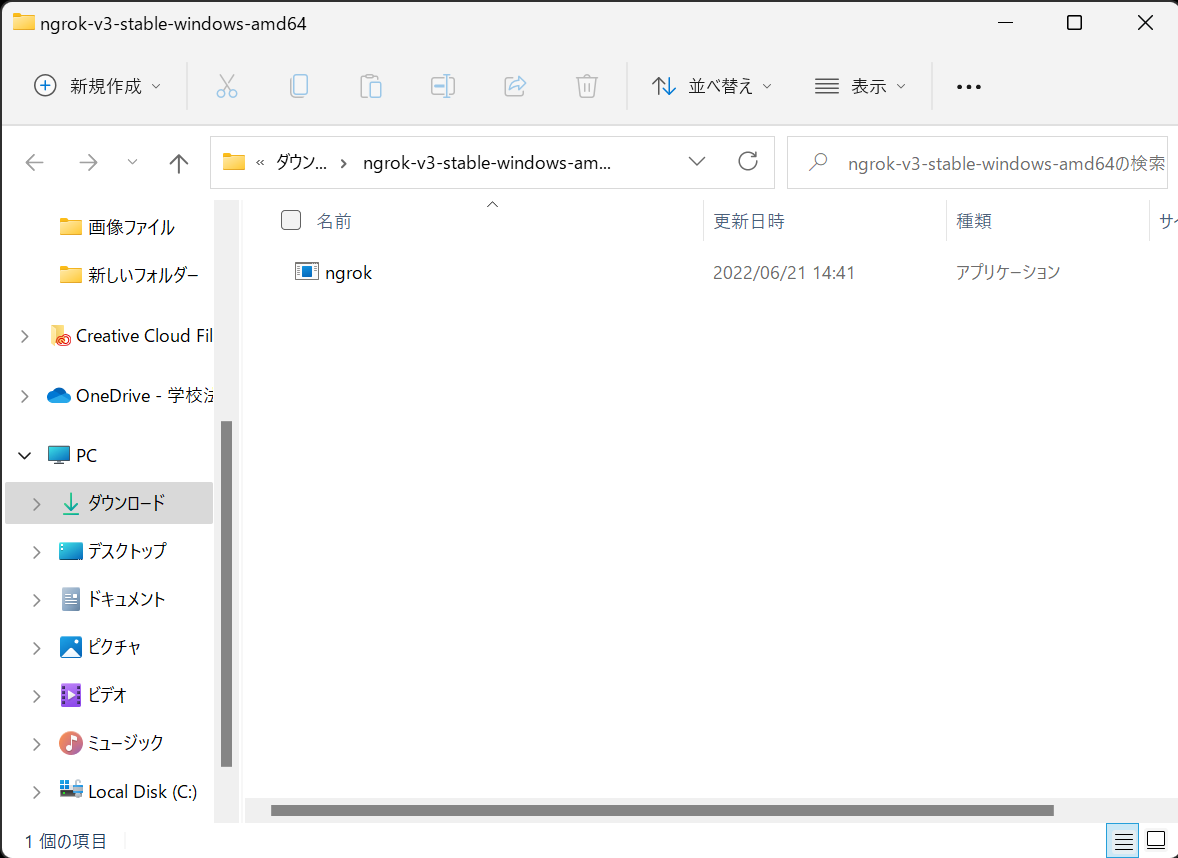This screenshot has height=858, width=1178.
Task: Switch to details view layout
Action: point(1124,840)
